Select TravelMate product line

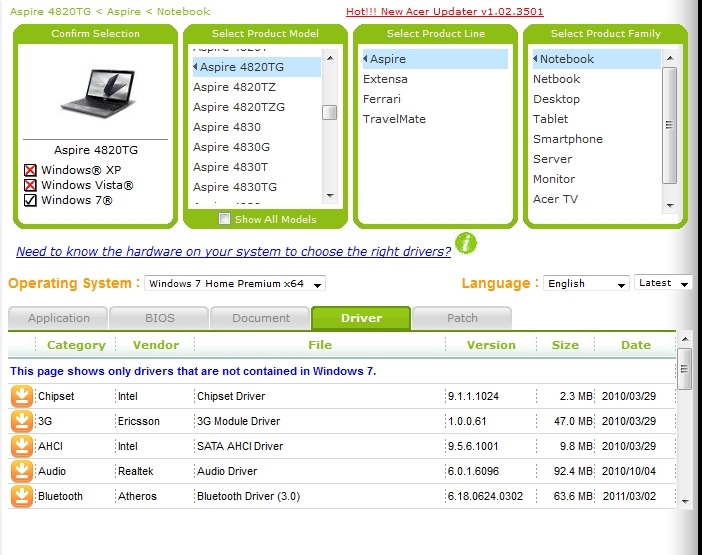pyautogui.click(x=394, y=119)
